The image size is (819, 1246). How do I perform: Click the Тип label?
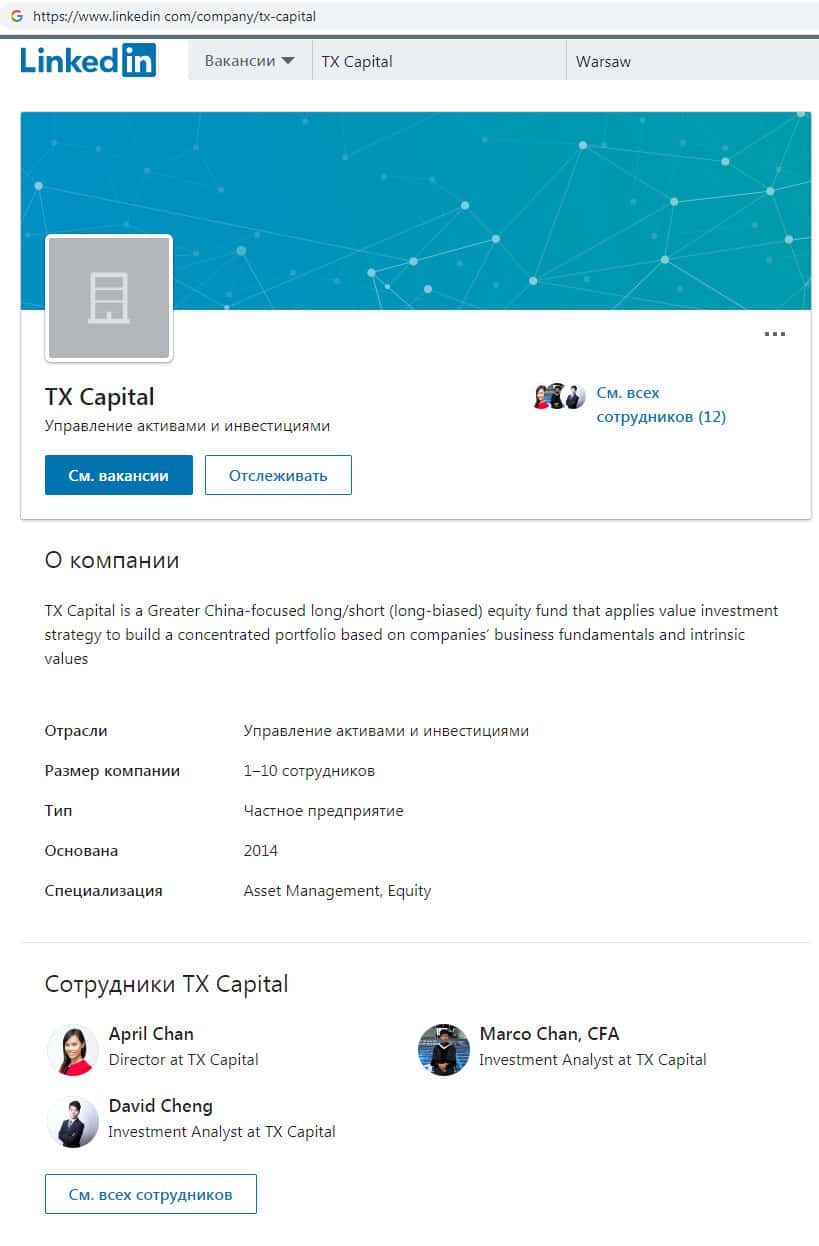58,811
